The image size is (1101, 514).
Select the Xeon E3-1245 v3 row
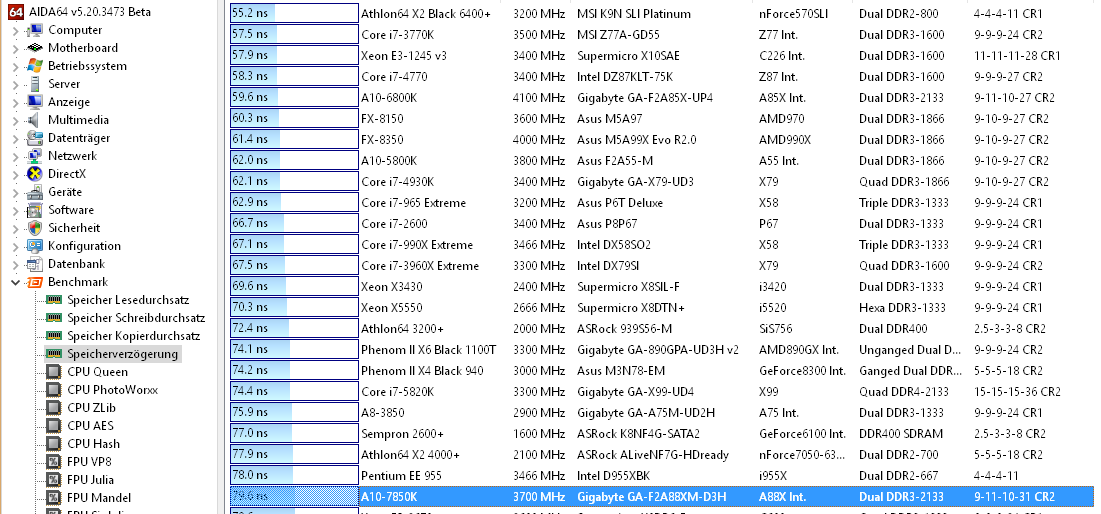point(661,55)
